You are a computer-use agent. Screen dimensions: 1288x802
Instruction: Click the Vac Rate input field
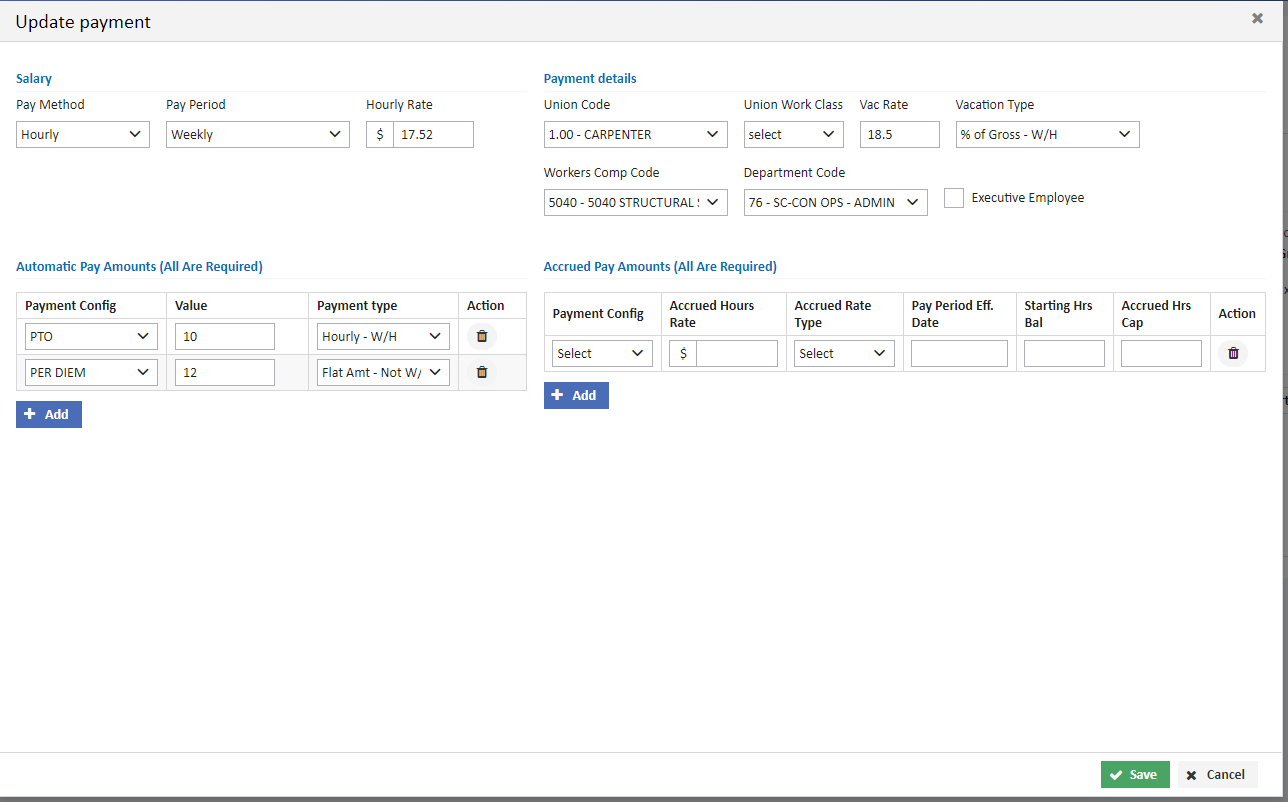point(900,134)
